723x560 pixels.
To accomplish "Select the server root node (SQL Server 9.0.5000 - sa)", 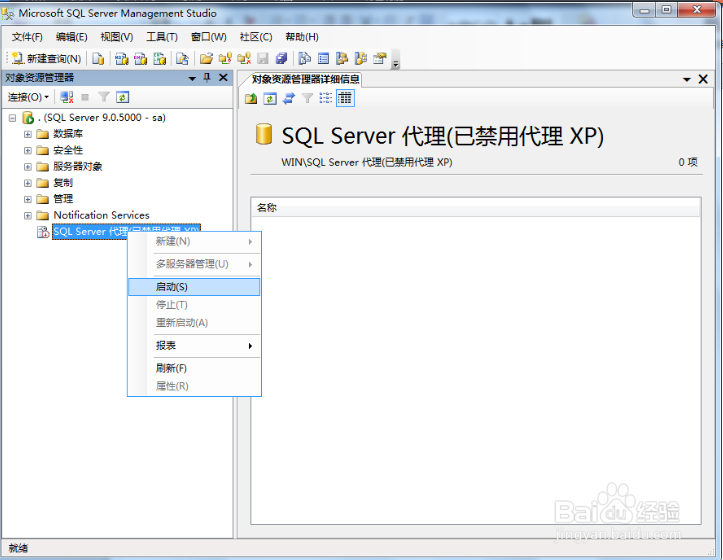I will tap(101, 118).
